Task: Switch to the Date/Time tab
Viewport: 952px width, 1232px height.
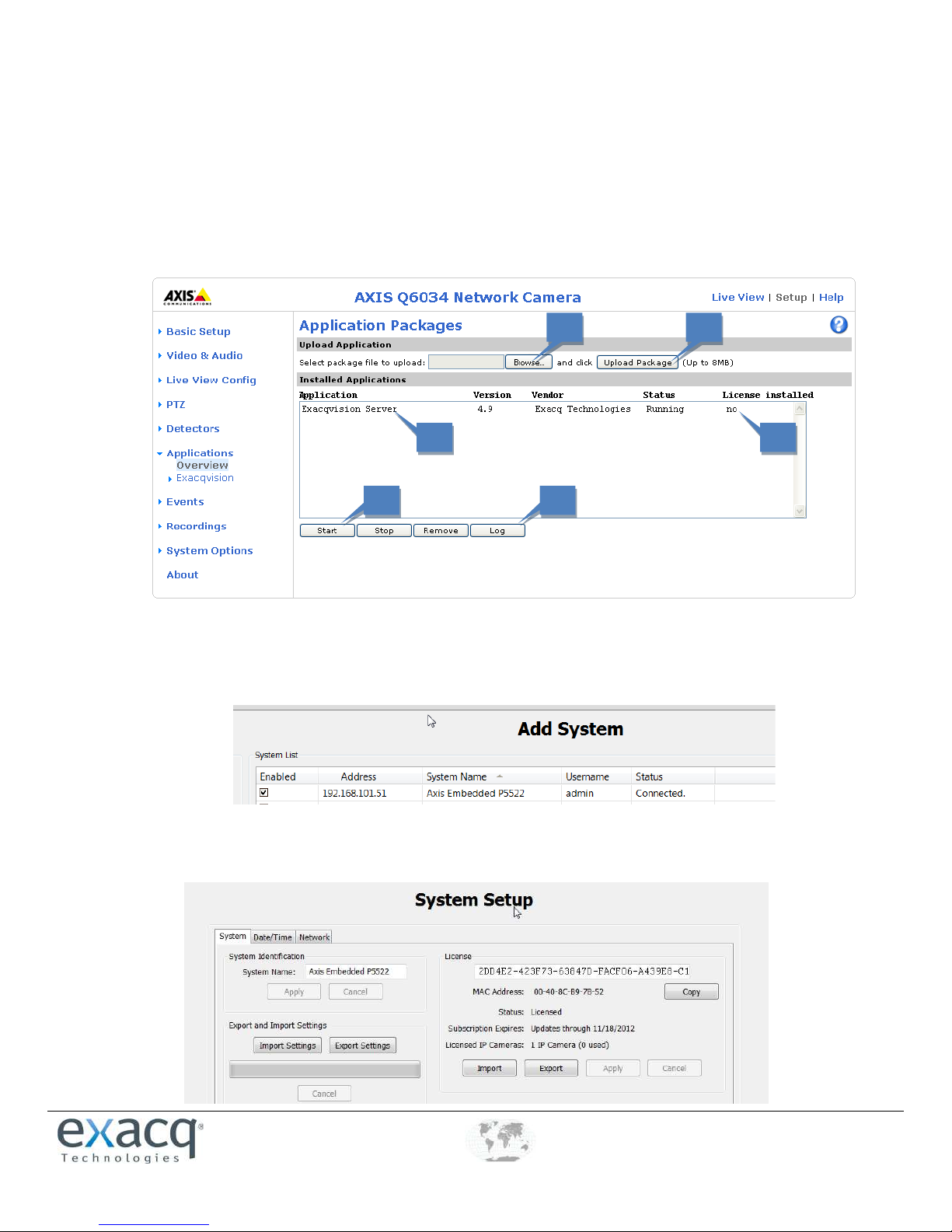Action: [x=272, y=937]
